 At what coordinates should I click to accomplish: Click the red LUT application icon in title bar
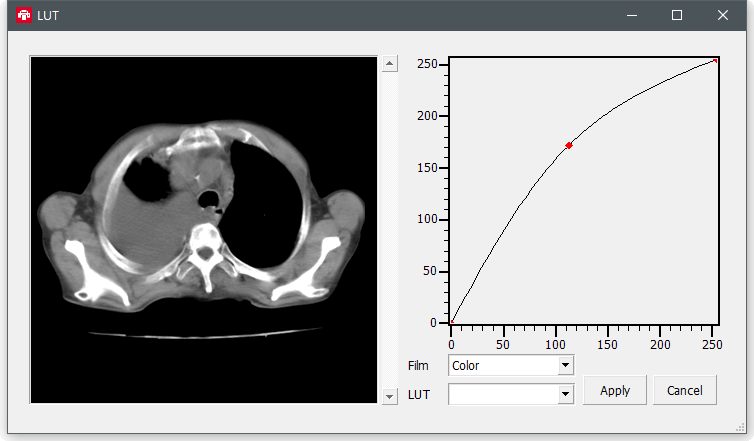click(24, 15)
